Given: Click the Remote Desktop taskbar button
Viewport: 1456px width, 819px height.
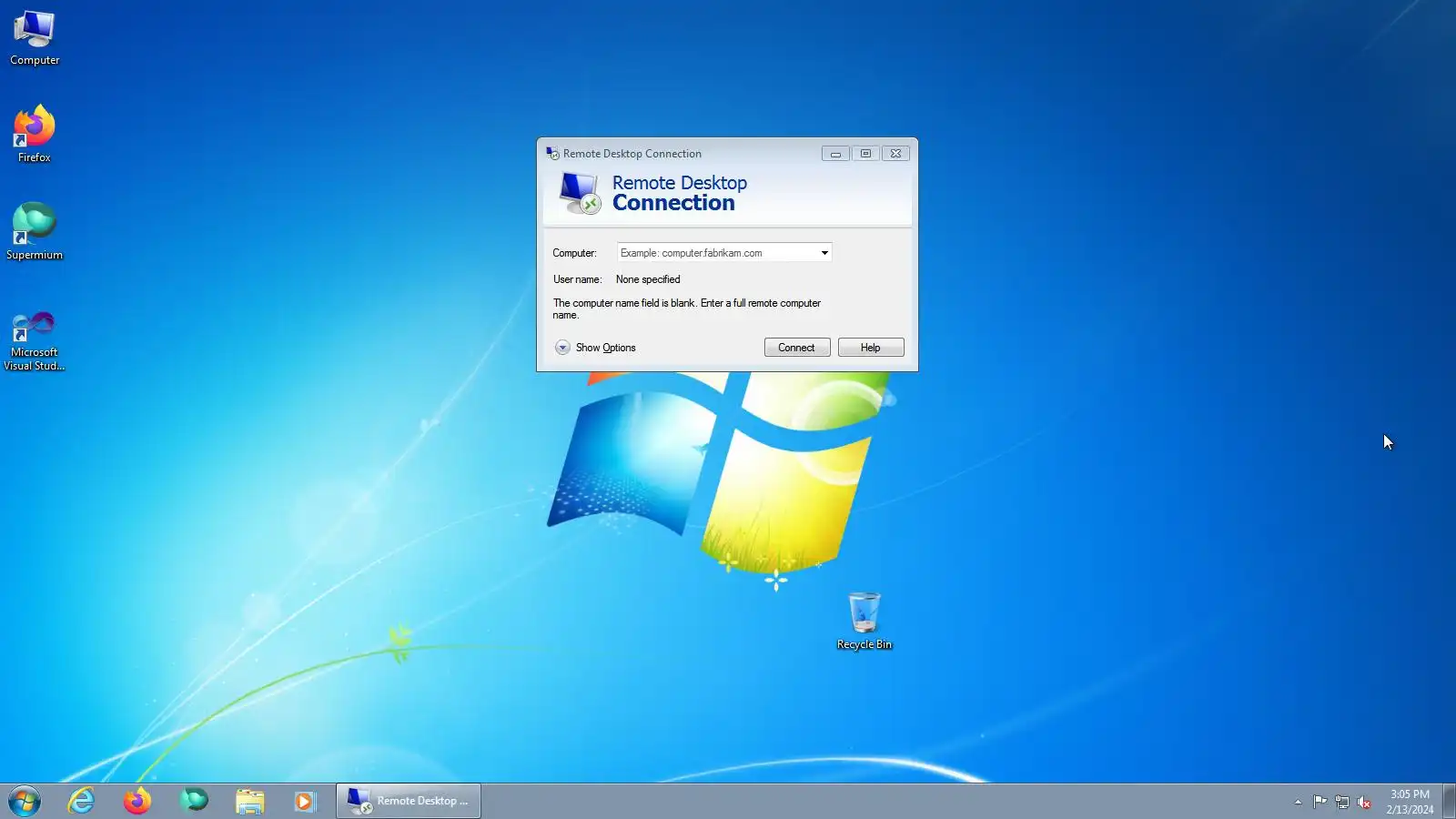Looking at the screenshot, I should pos(409,801).
